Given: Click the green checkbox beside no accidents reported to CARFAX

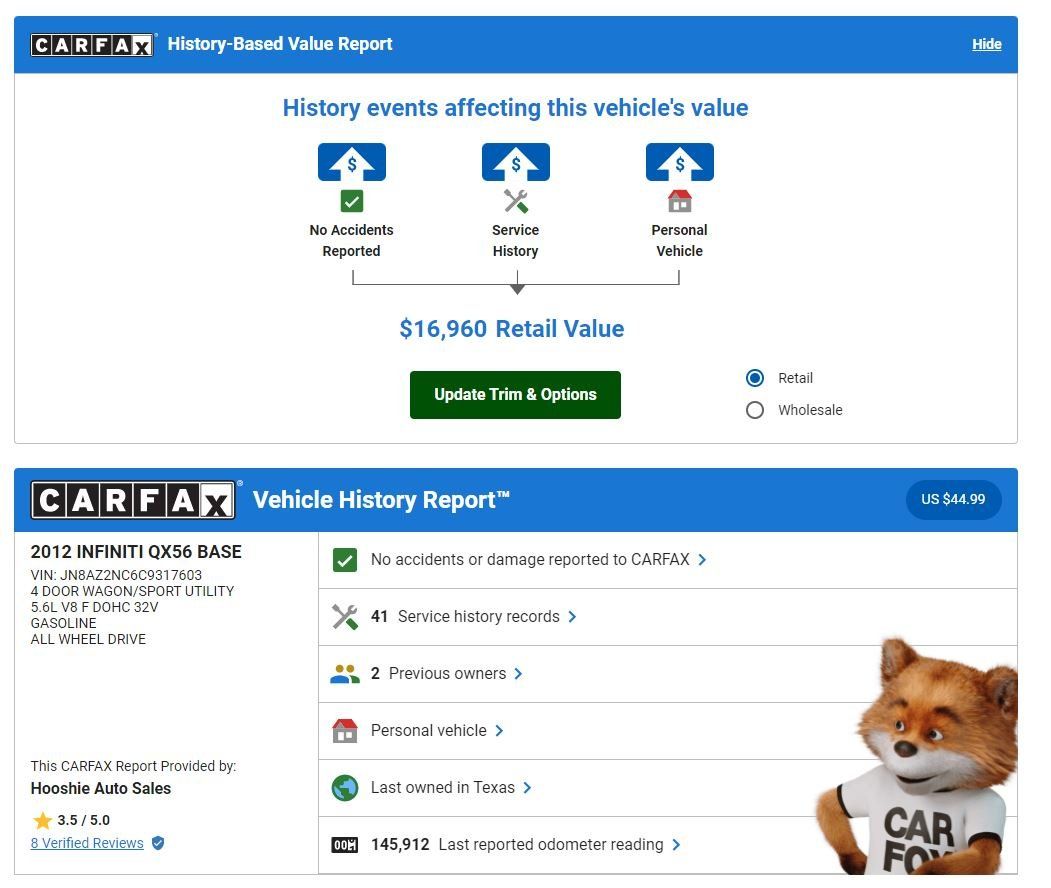Looking at the screenshot, I should pos(345,560).
